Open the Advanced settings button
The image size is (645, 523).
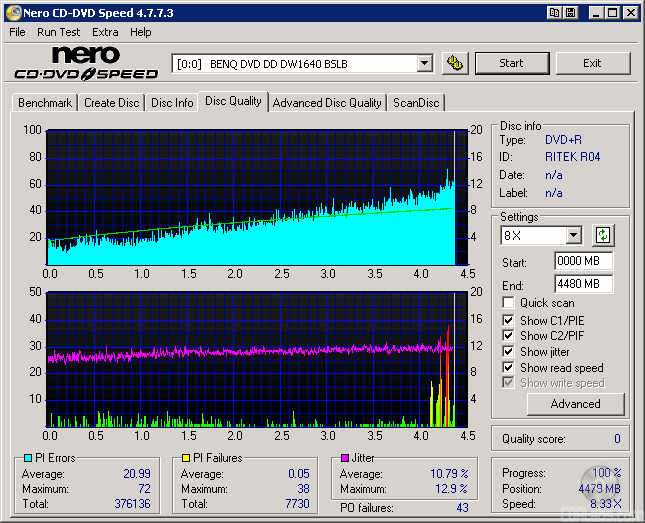click(x=575, y=404)
